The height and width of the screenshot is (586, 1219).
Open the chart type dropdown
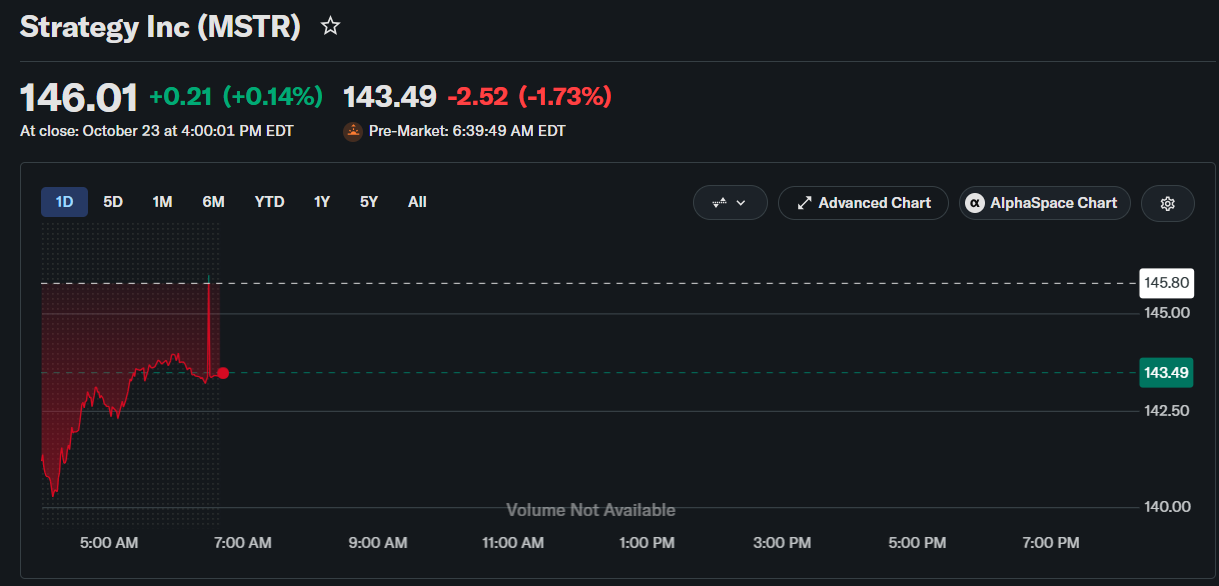pyautogui.click(x=730, y=203)
